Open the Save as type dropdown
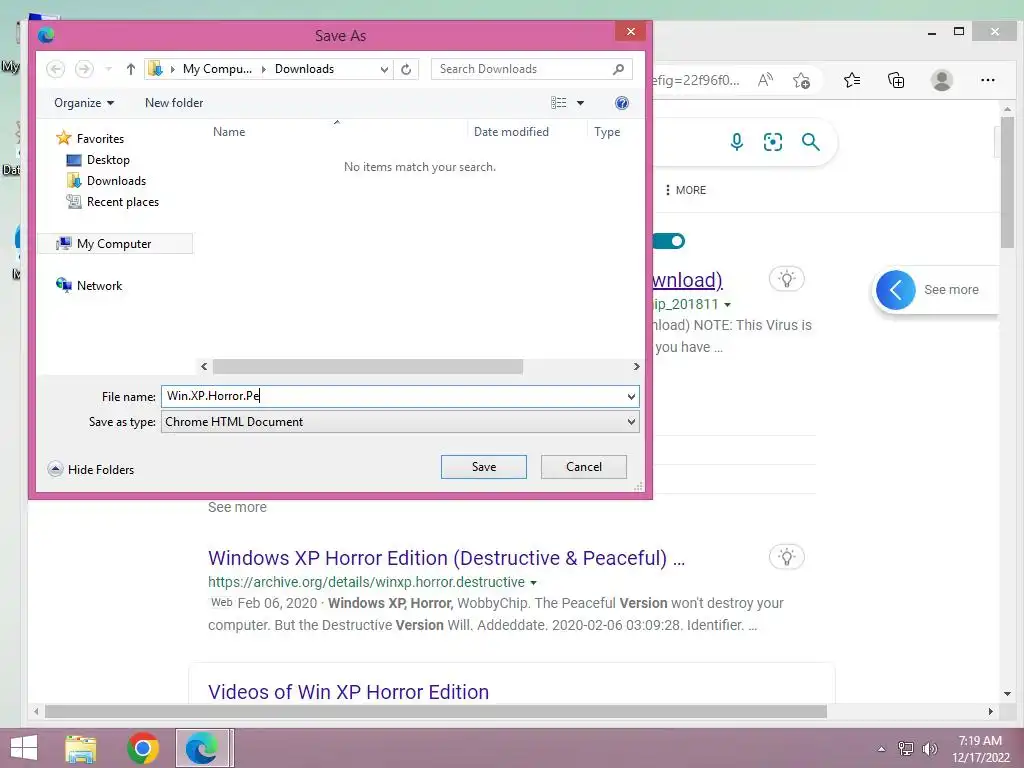 pos(400,422)
